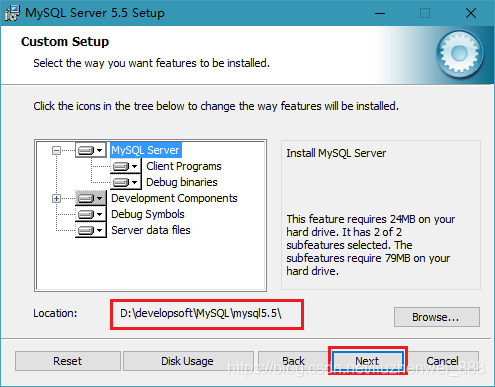Select Client Programs in the feature tree
Image resolution: width=495 pixels, height=387 pixels.
point(184,166)
